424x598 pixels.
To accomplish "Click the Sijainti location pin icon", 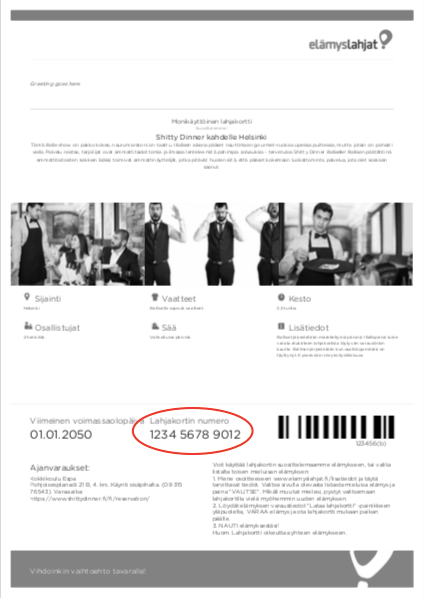I will [x=27, y=297].
